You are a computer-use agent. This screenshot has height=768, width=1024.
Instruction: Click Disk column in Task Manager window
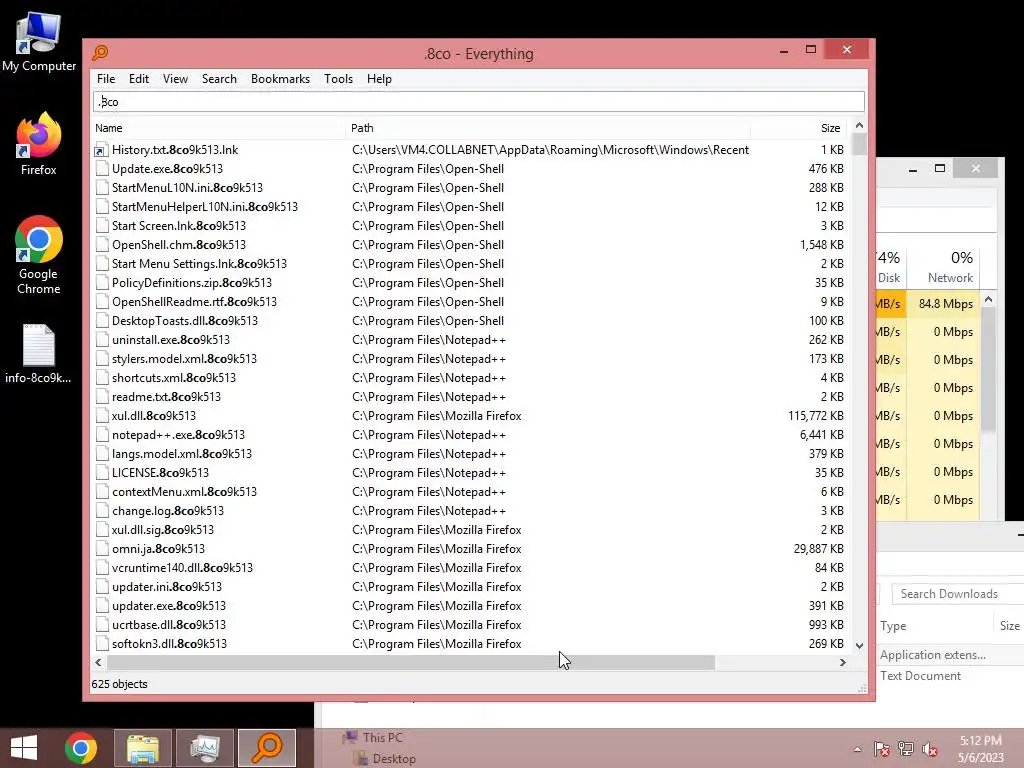coord(889,267)
